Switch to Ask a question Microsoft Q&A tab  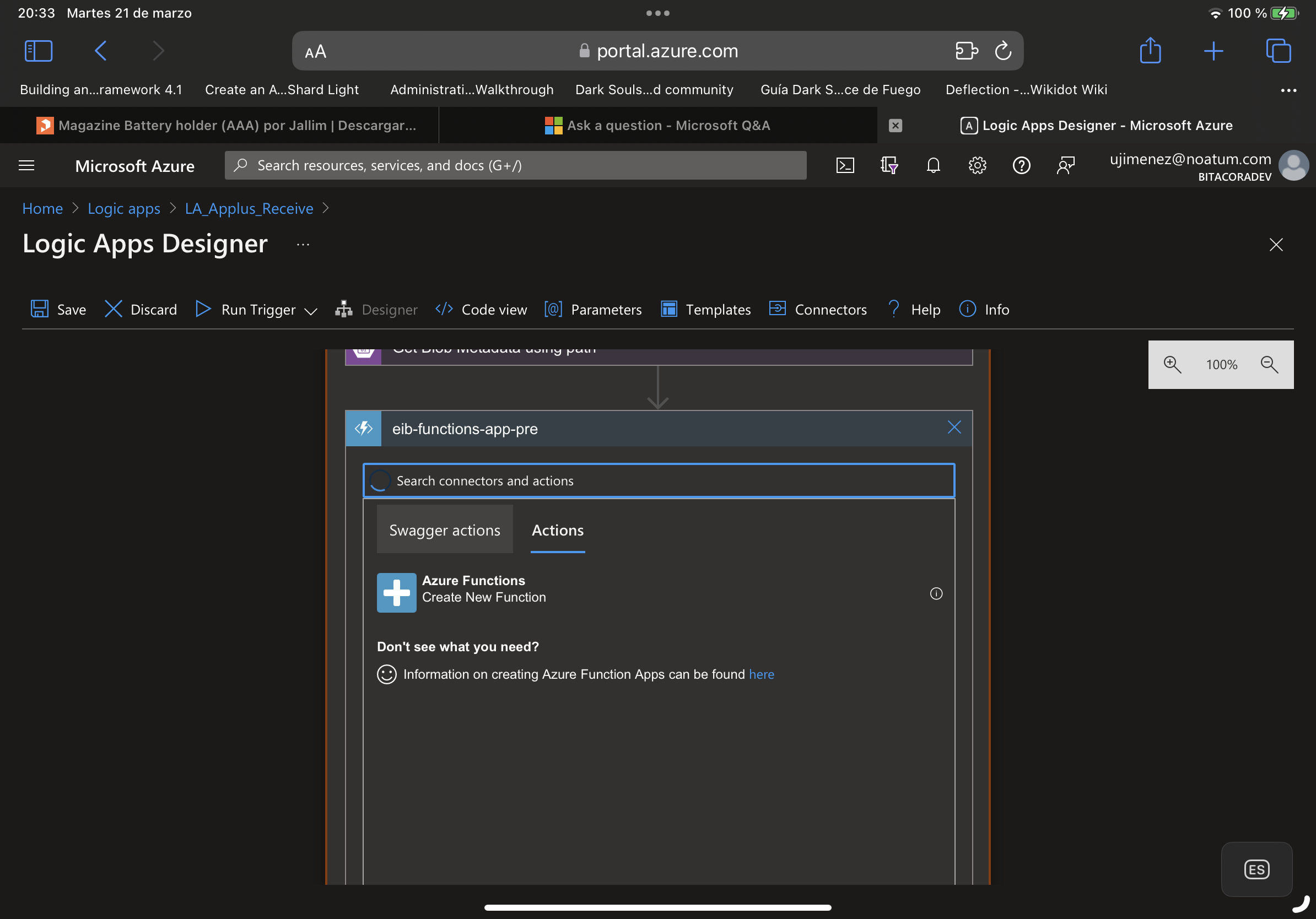(658, 126)
